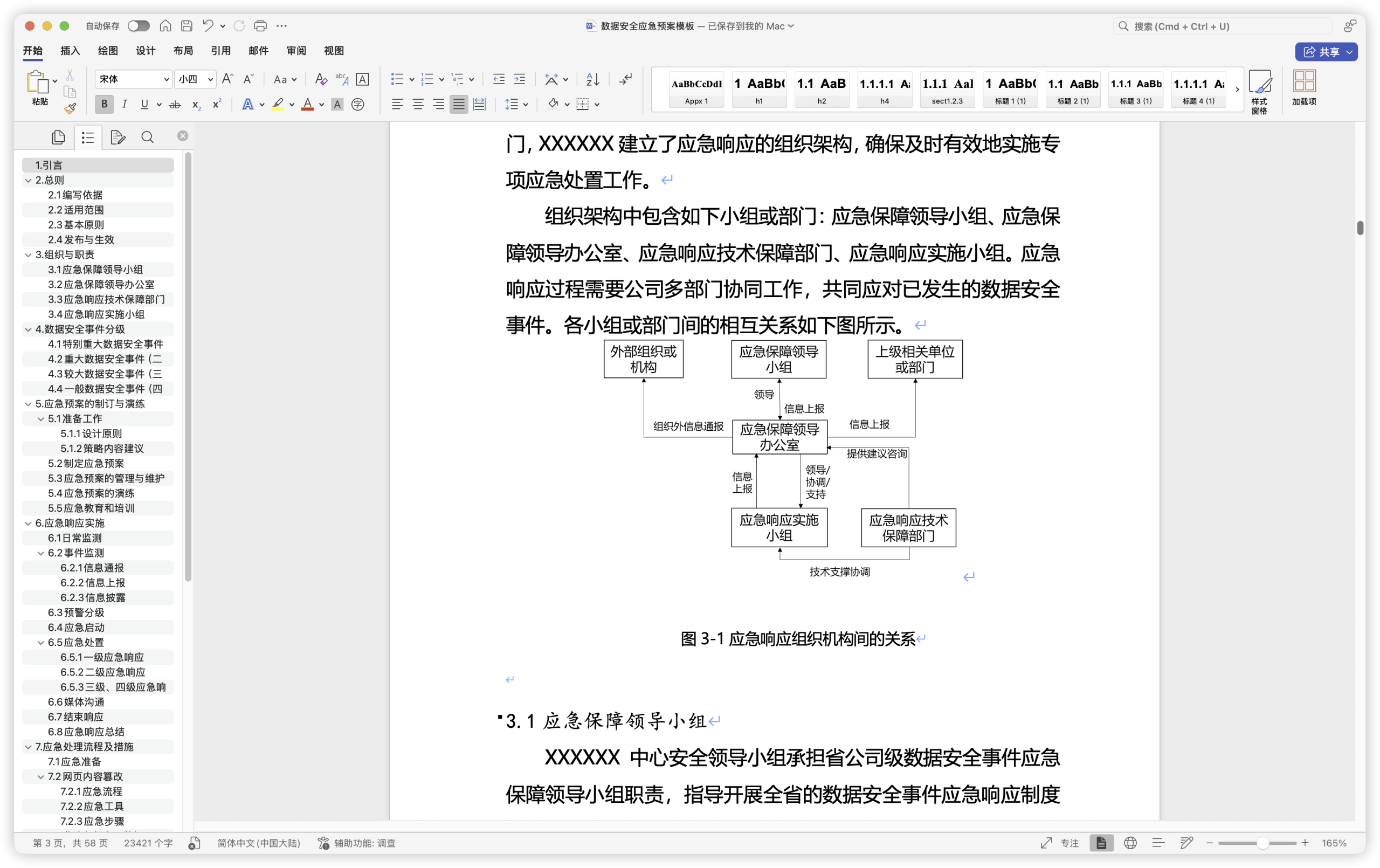Open the font name dropdown
1380x868 pixels.
click(x=166, y=79)
